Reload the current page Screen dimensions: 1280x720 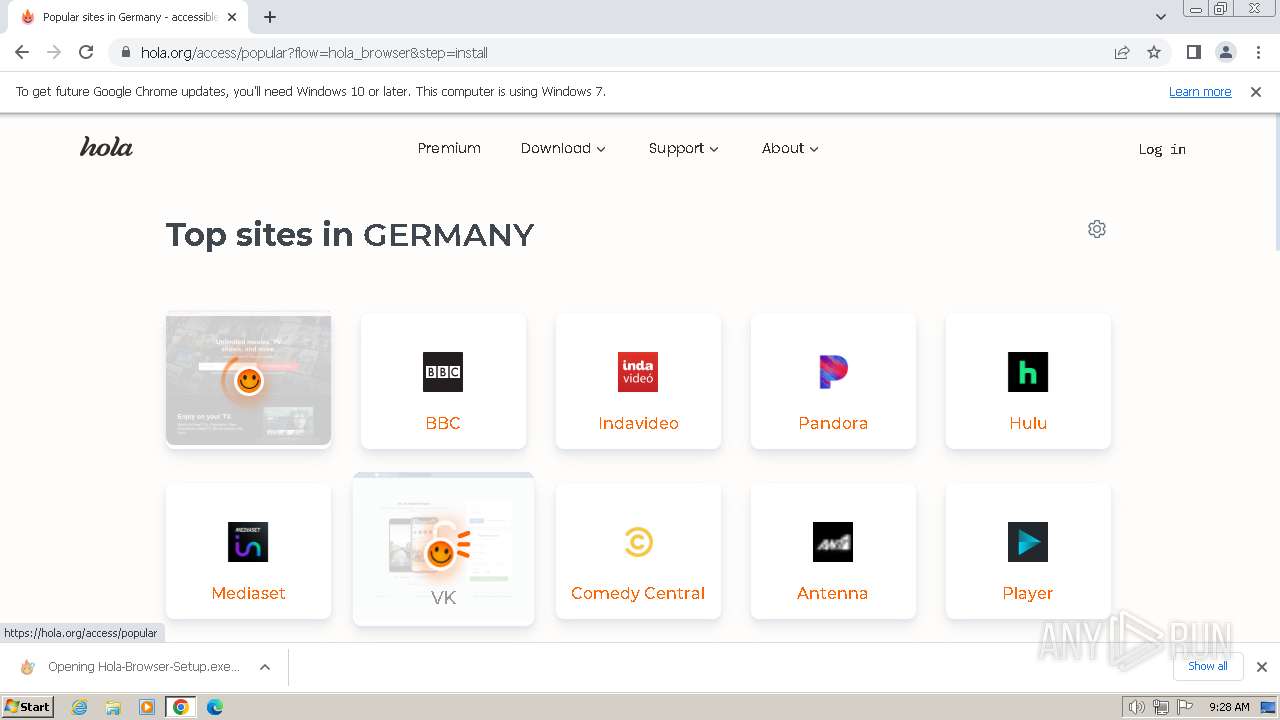[86, 52]
